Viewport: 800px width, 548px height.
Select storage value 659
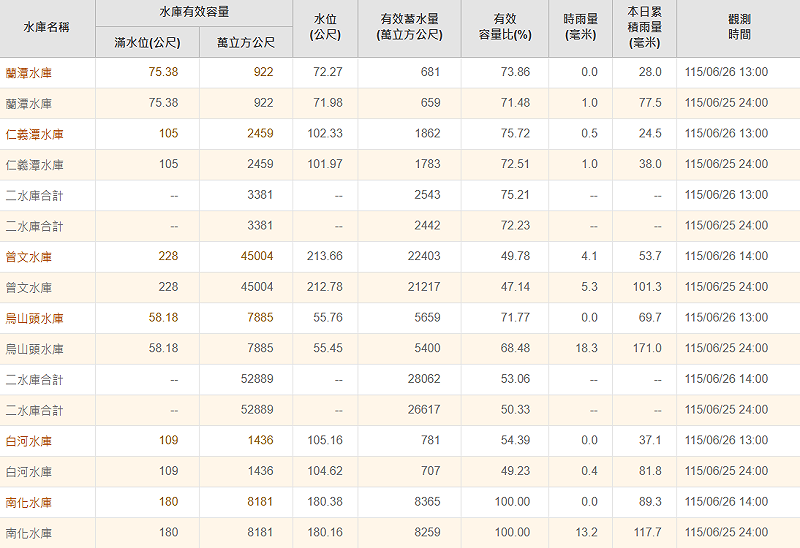point(430,103)
